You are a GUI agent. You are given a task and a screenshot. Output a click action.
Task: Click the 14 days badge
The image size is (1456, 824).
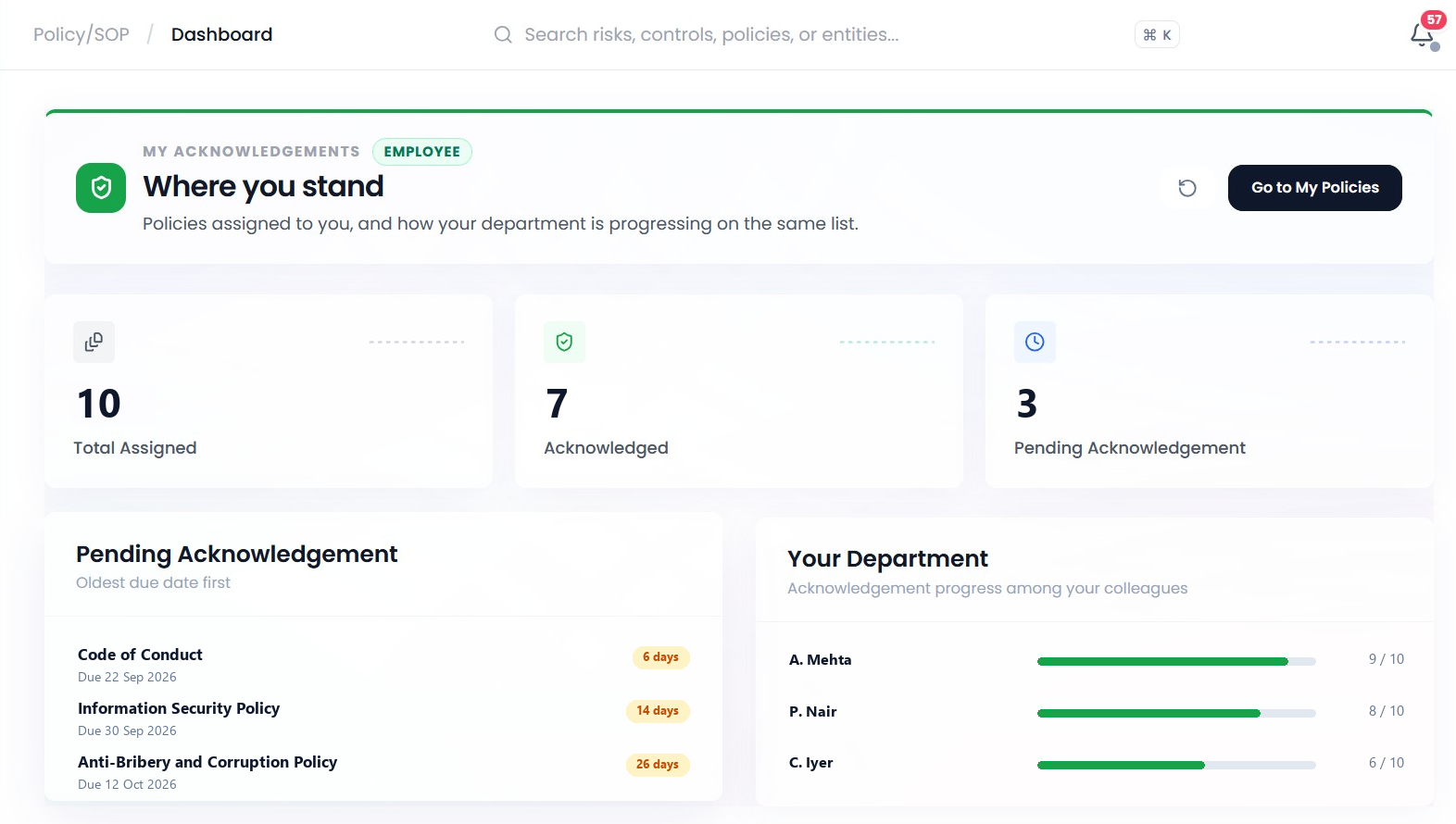point(658,711)
